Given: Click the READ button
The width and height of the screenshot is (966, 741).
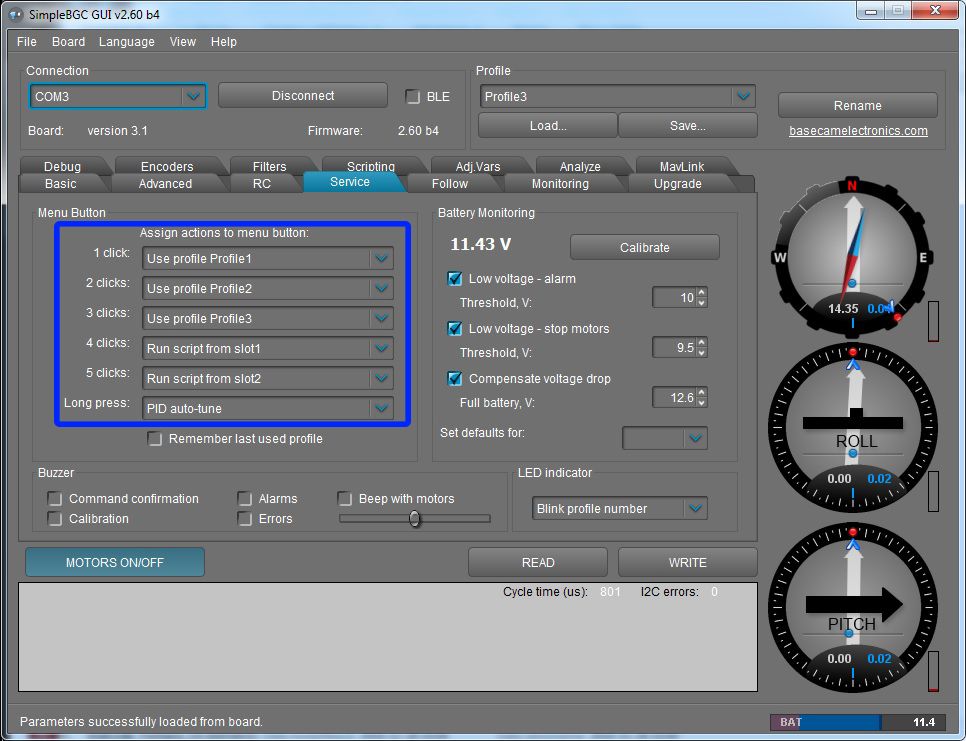Looking at the screenshot, I should (538, 562).
